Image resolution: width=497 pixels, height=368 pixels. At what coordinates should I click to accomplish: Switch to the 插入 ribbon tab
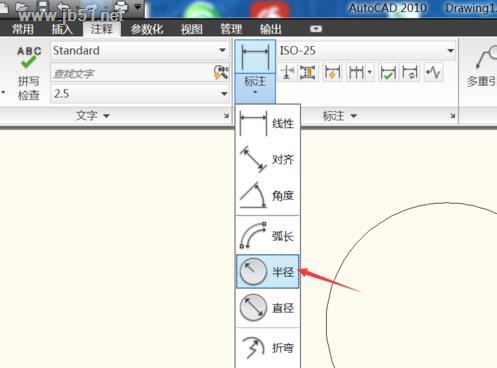[62, 29]
